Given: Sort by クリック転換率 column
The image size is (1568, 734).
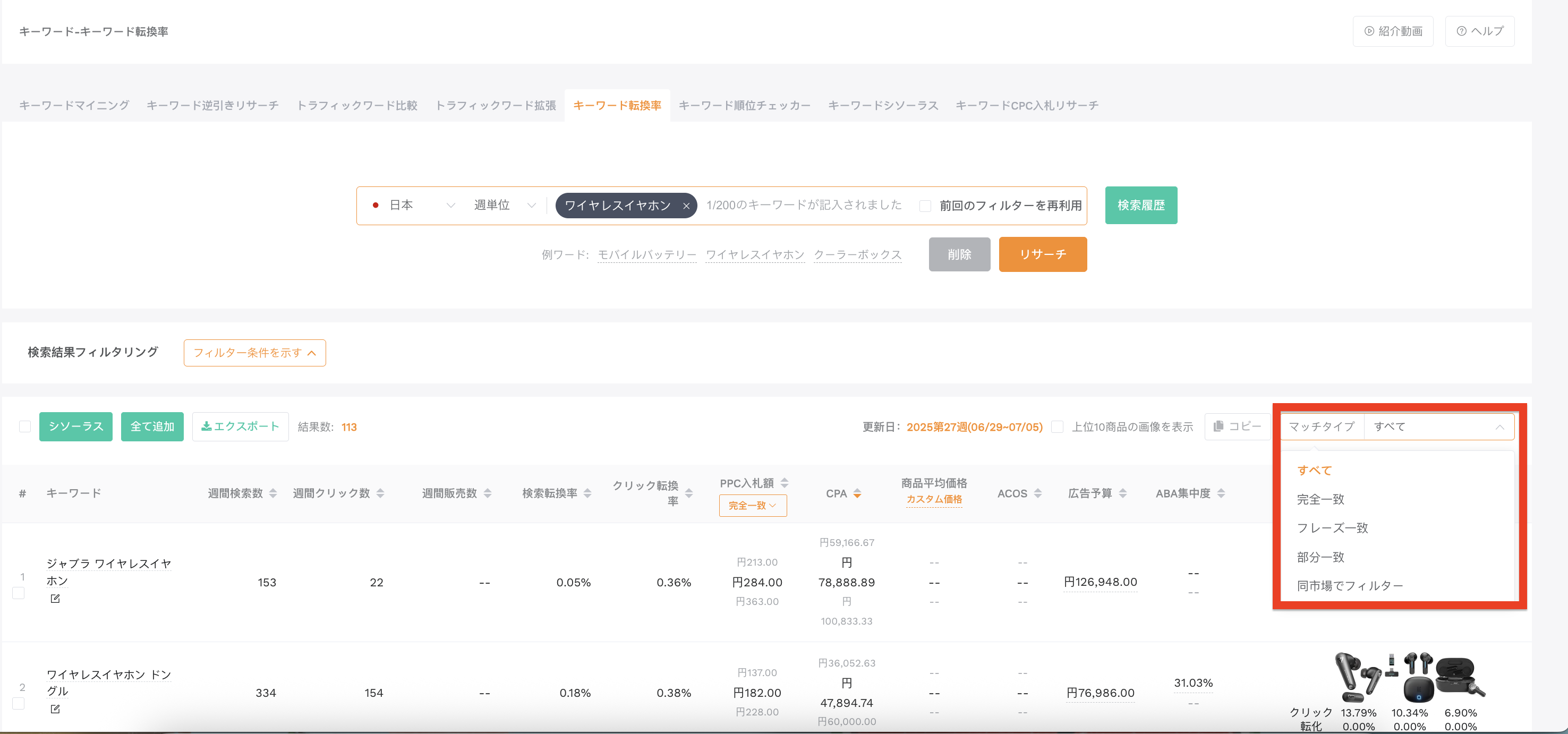Looking at the screenshot, I should [x=688, y=493].
